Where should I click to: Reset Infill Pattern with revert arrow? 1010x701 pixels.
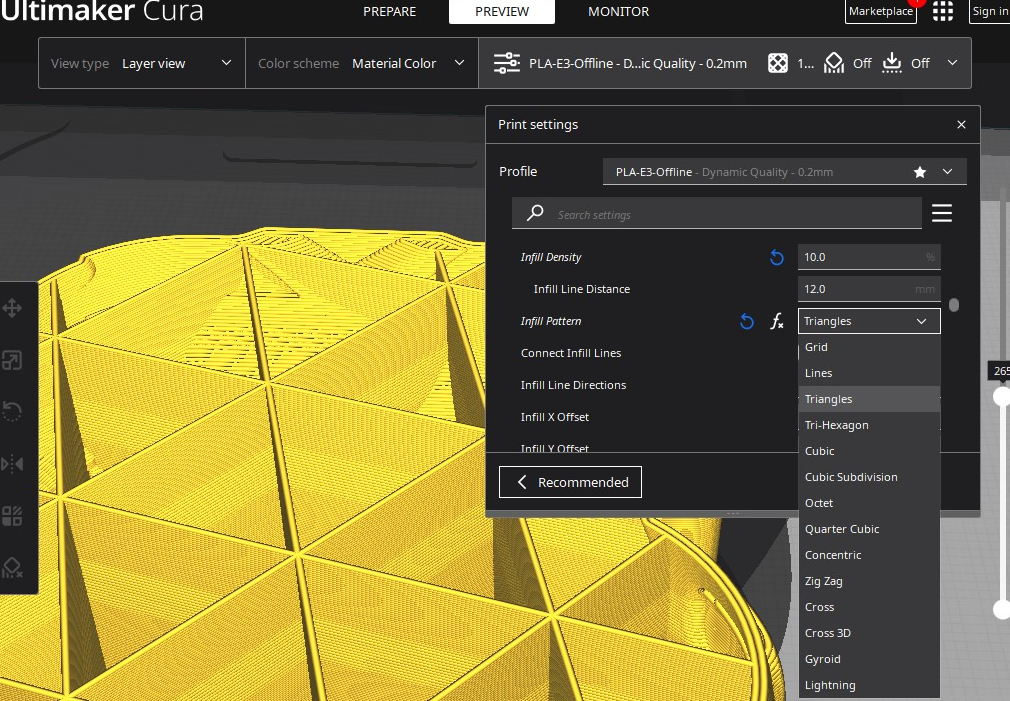point(746,322)
